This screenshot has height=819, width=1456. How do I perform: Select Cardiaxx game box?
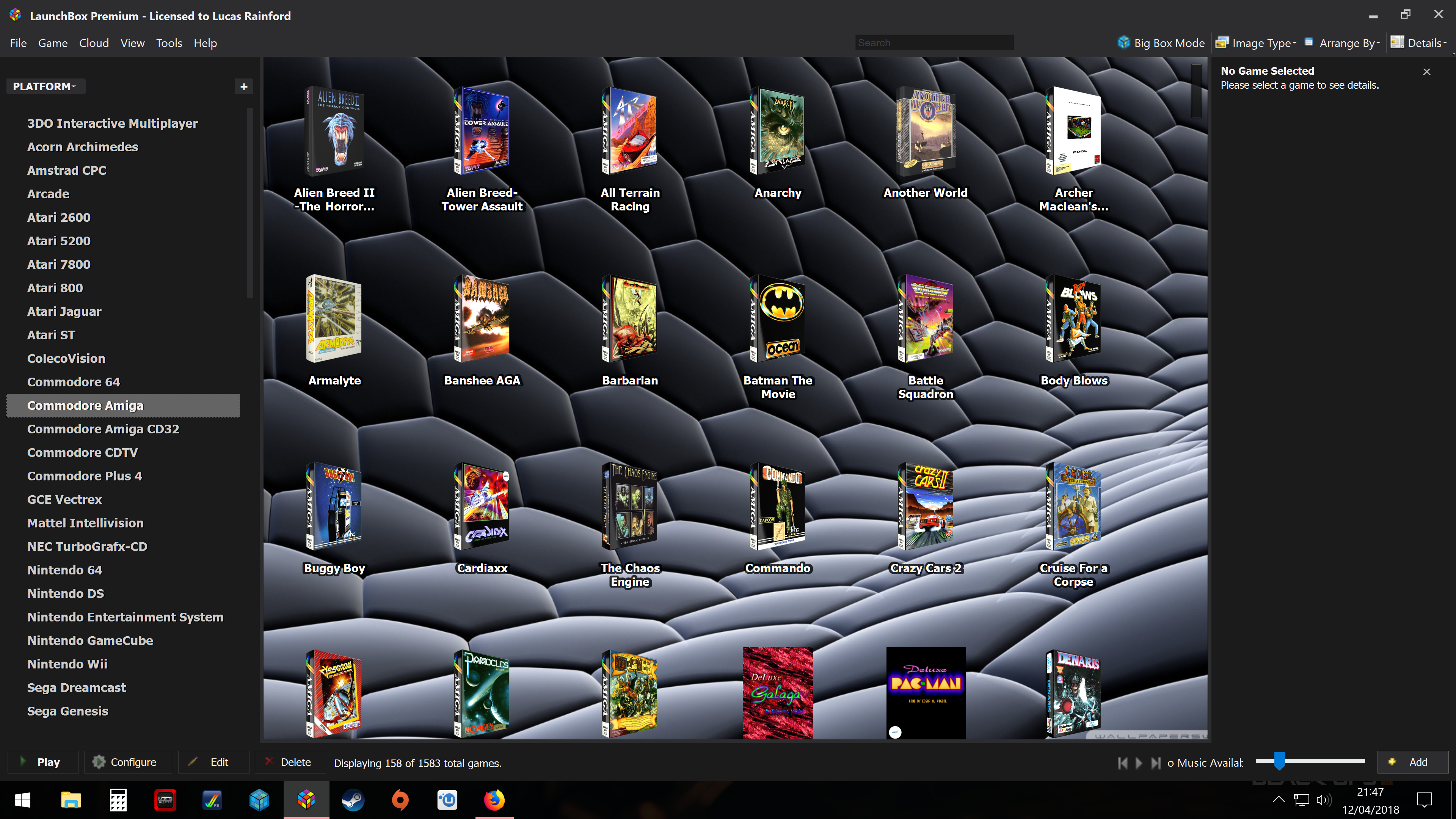(482, 507)
